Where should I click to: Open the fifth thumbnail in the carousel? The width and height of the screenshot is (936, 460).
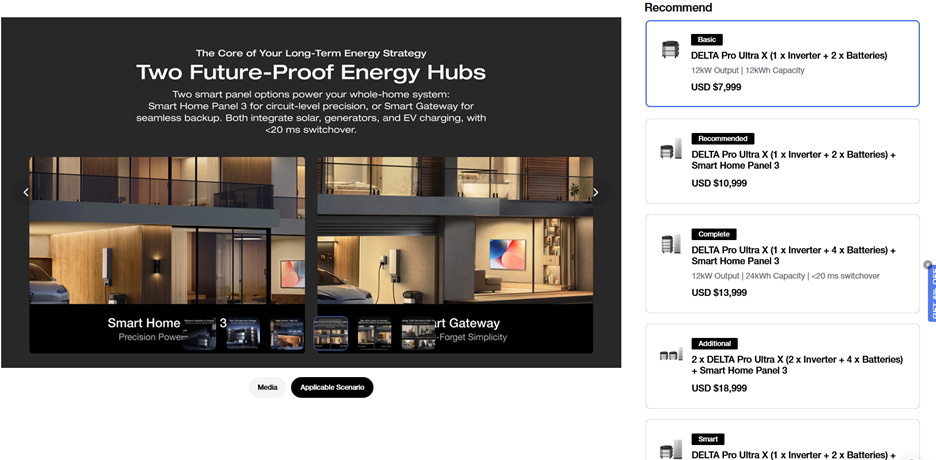[x=374, y=334]
